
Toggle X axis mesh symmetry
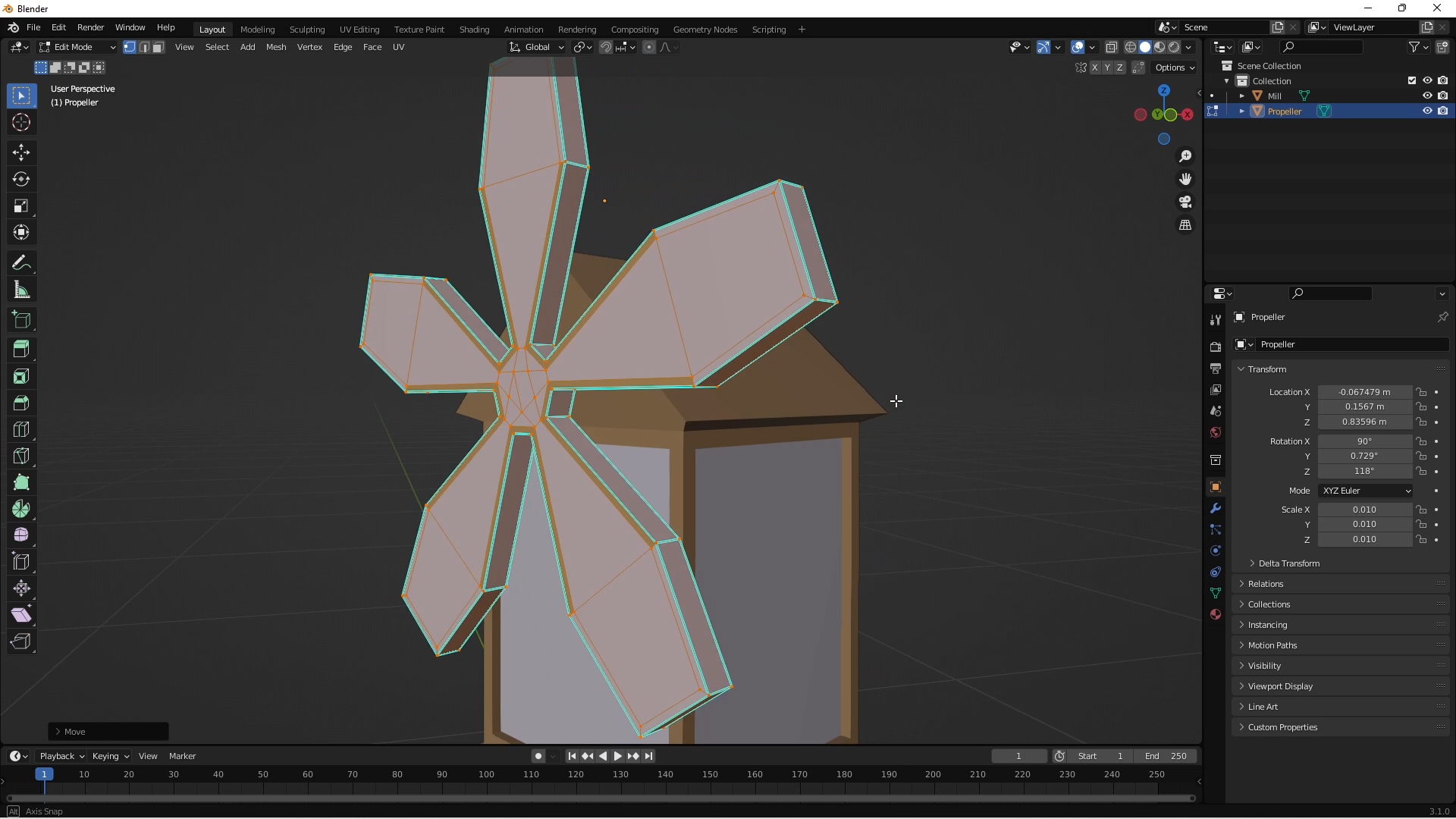pyautogui.click(x=1094, y=67)
